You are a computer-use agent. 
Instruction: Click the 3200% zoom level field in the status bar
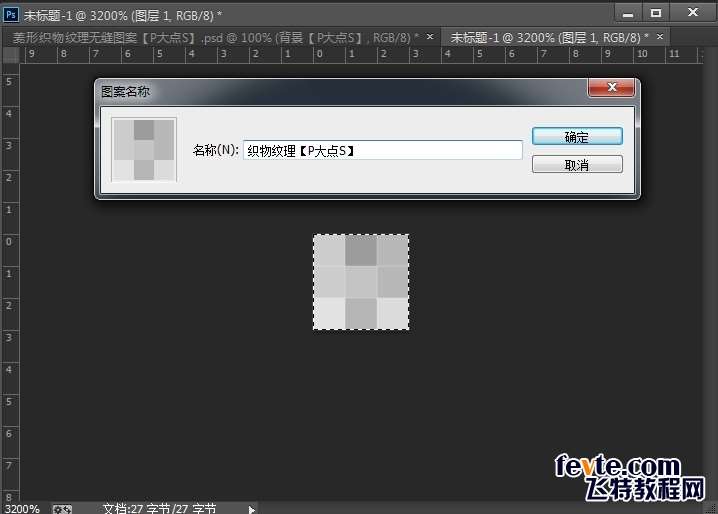click(22, 509)
